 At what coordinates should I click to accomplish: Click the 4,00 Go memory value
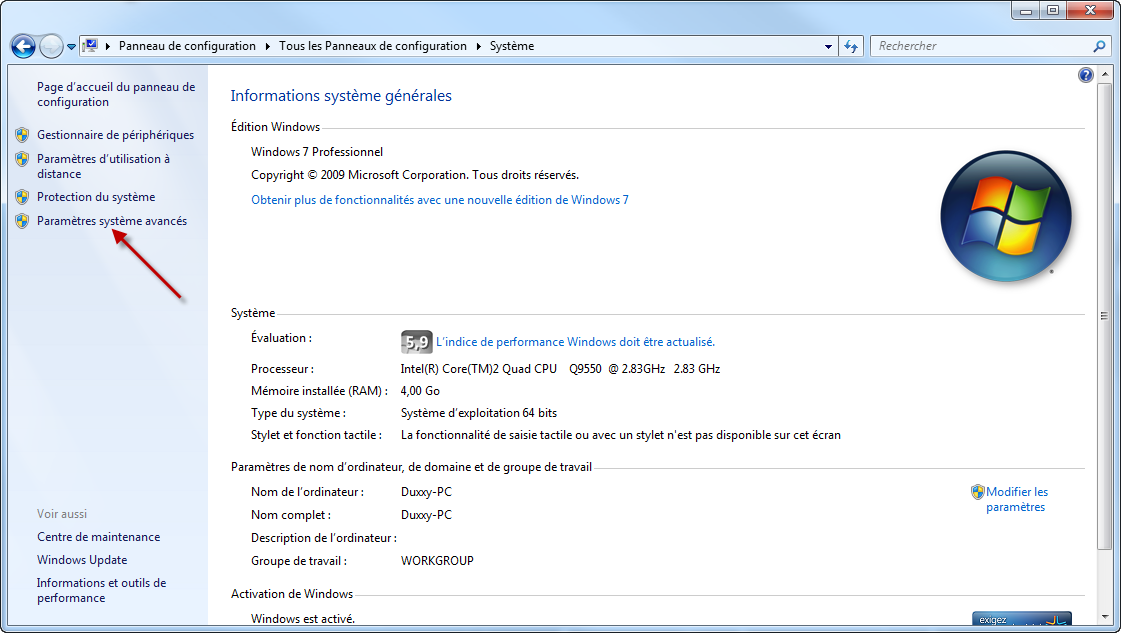coord(420,391)
